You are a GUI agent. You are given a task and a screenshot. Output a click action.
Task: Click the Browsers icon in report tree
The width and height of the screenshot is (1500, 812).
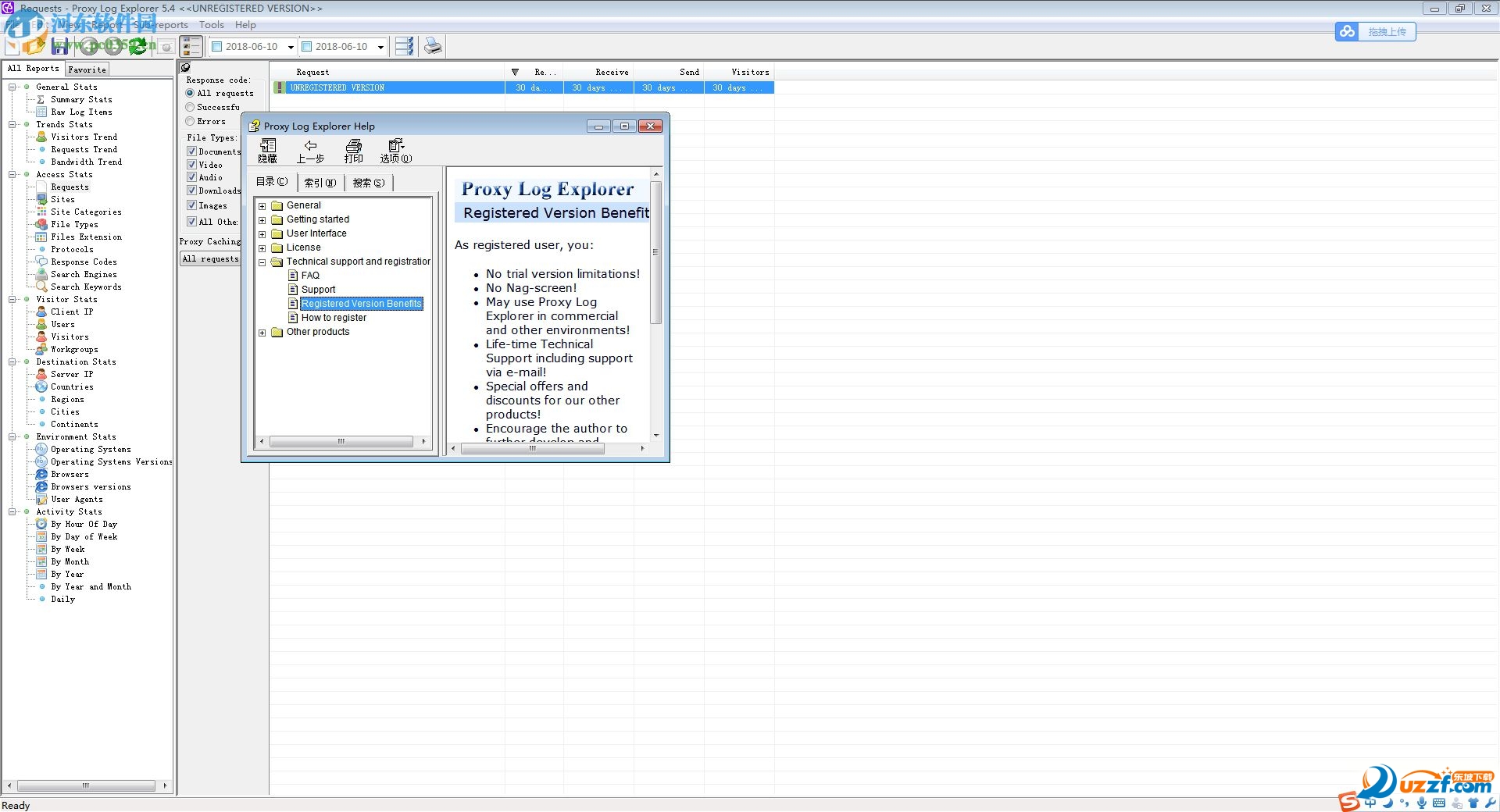click(x=42, y=474)
